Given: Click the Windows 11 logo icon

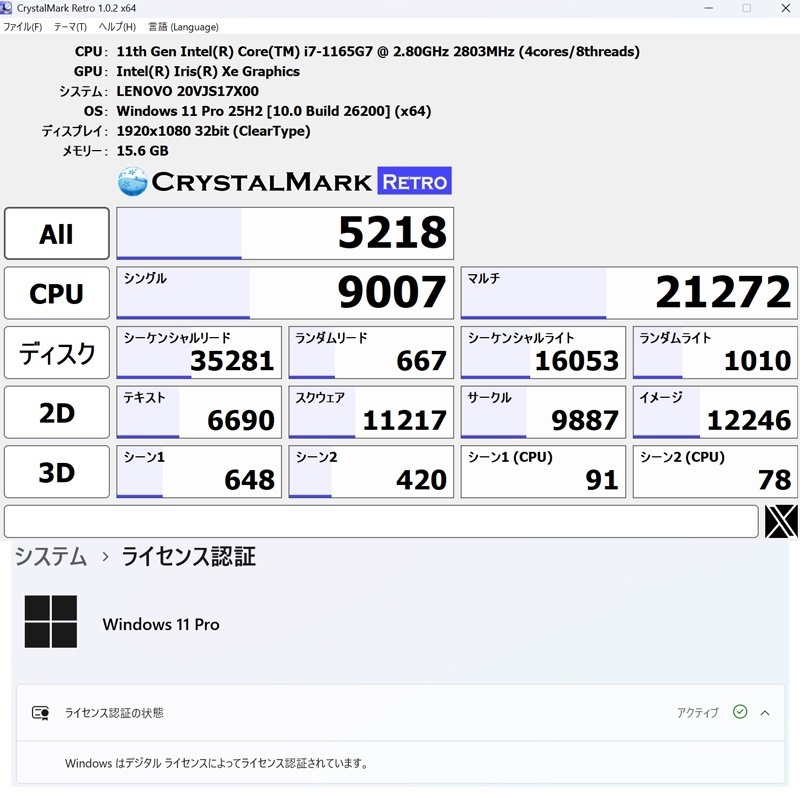Looking at the screenshot, I should coord(51,621).
